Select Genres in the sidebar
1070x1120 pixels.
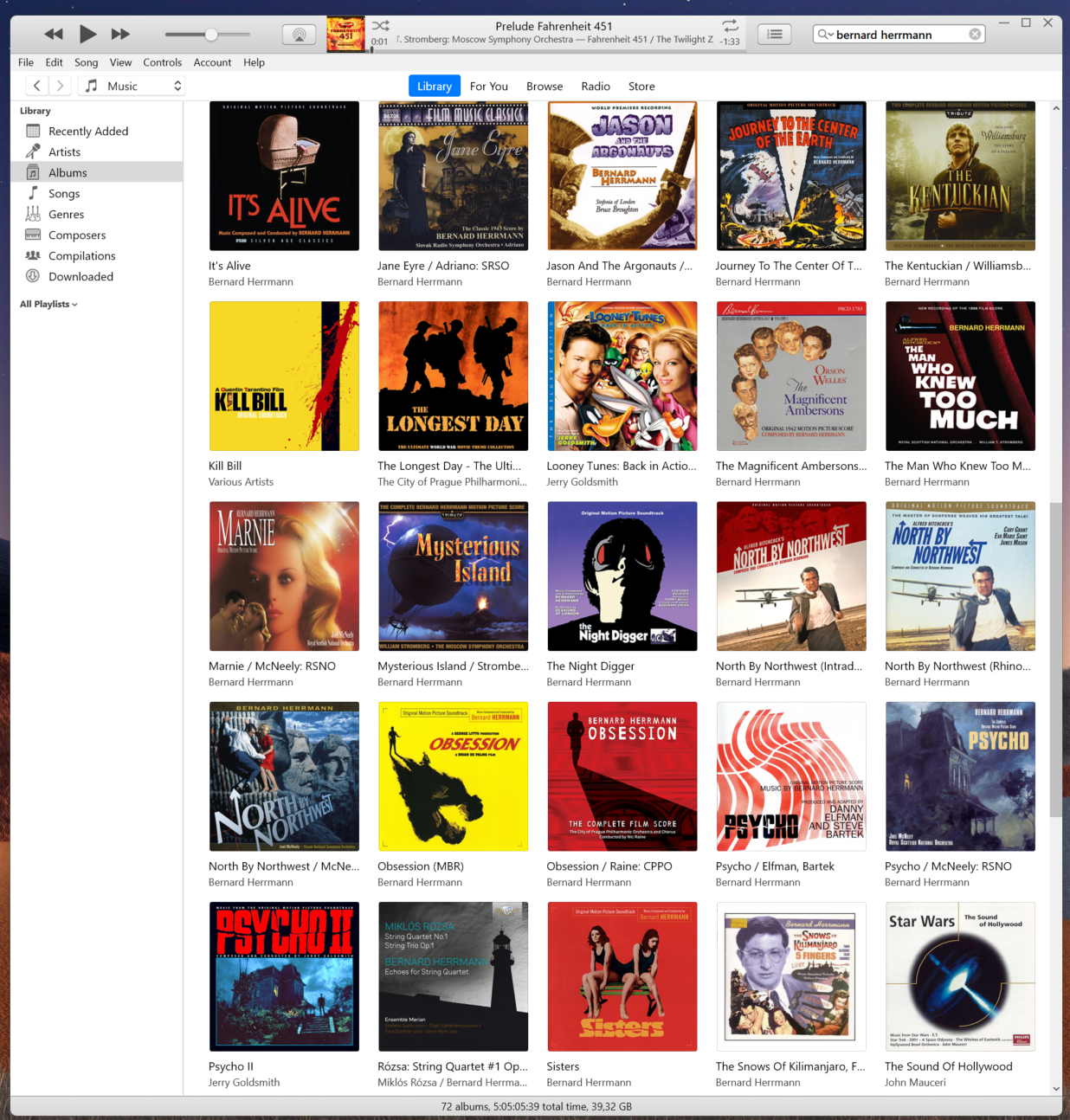pyautogui.click(x=97, y=214)
